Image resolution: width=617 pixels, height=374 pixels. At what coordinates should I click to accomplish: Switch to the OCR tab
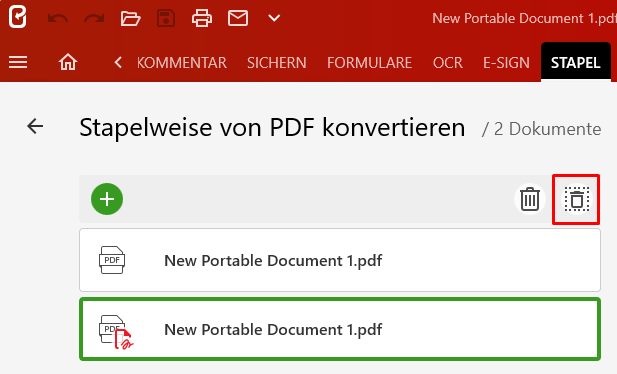448,63
